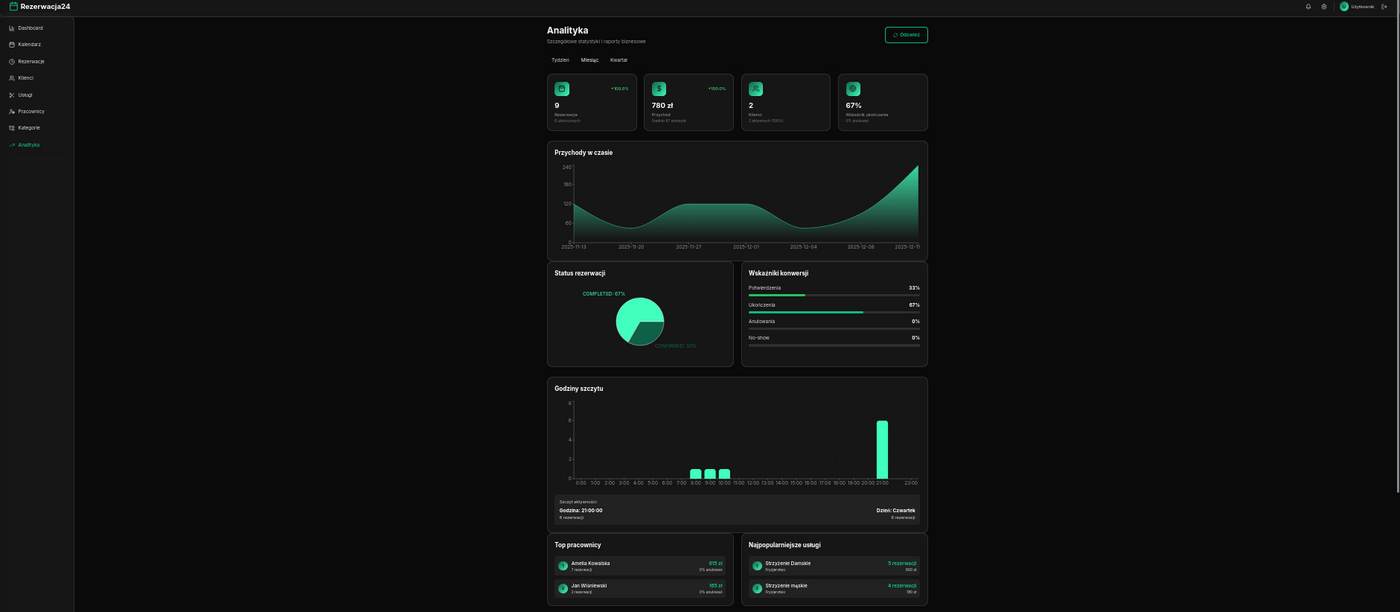
Task: Click the Rezerwacja24 calendar logo icon
Action: click(x=14, y=6)
